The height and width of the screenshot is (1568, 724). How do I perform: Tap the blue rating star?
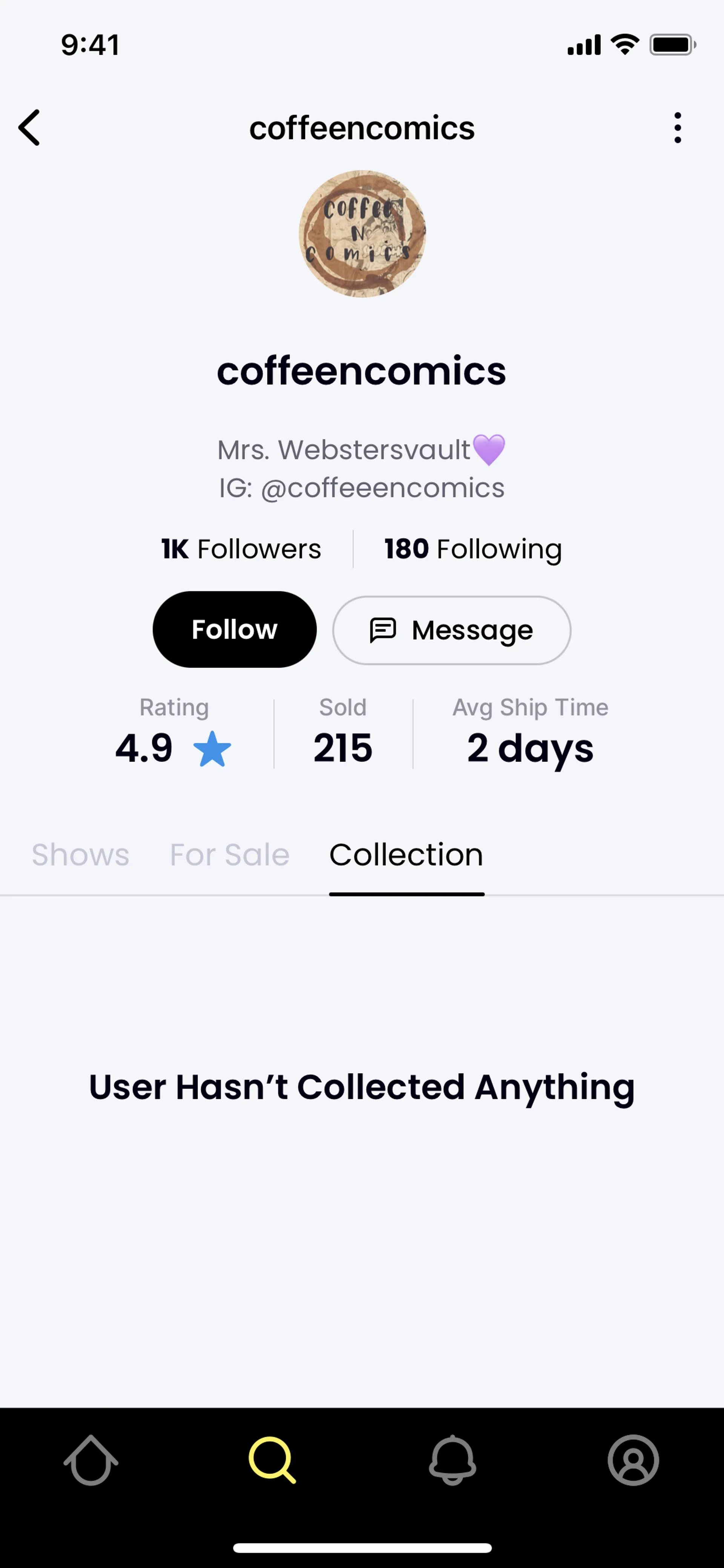coord(212,749)
